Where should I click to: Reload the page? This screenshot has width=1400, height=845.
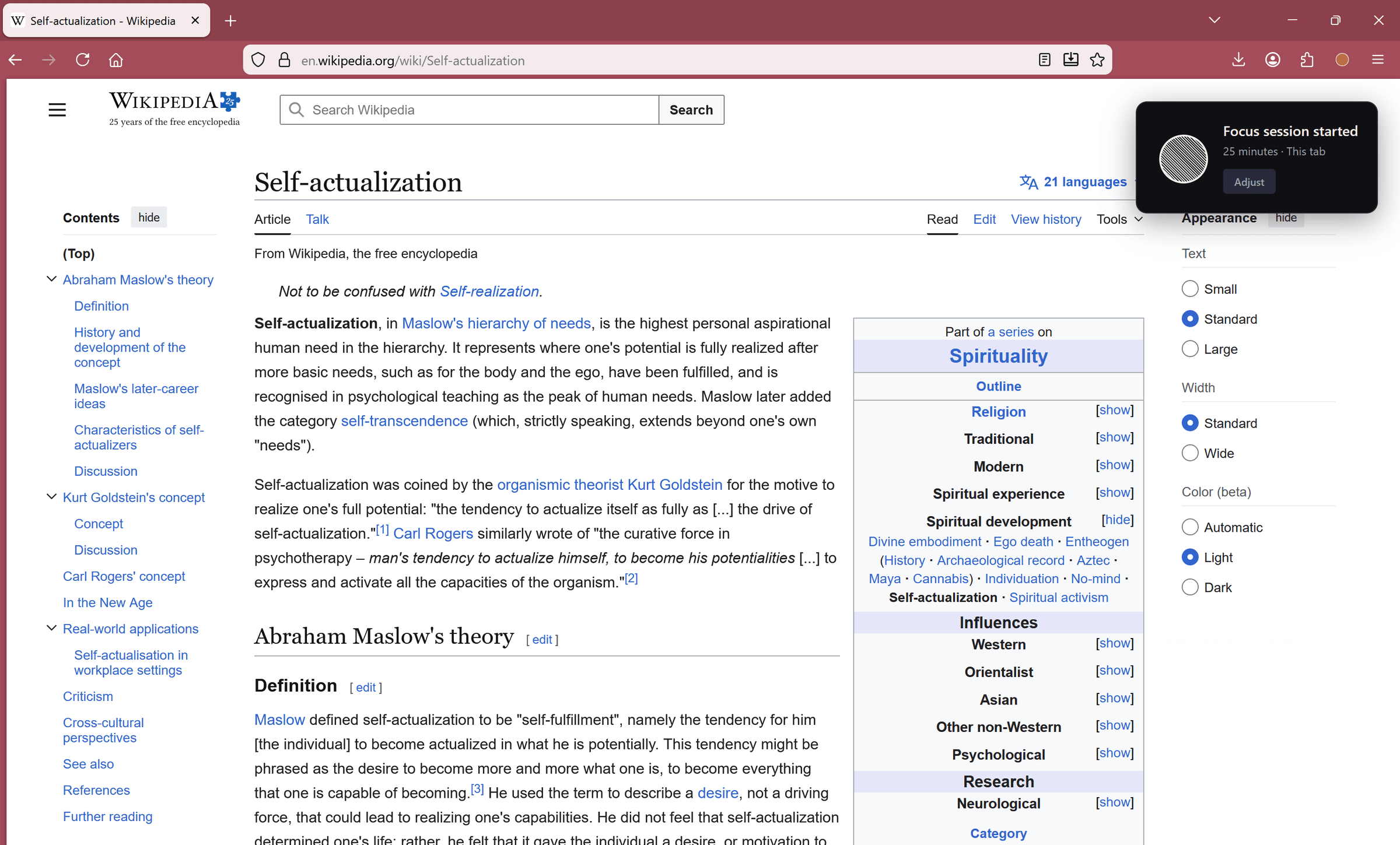[82, 59]
